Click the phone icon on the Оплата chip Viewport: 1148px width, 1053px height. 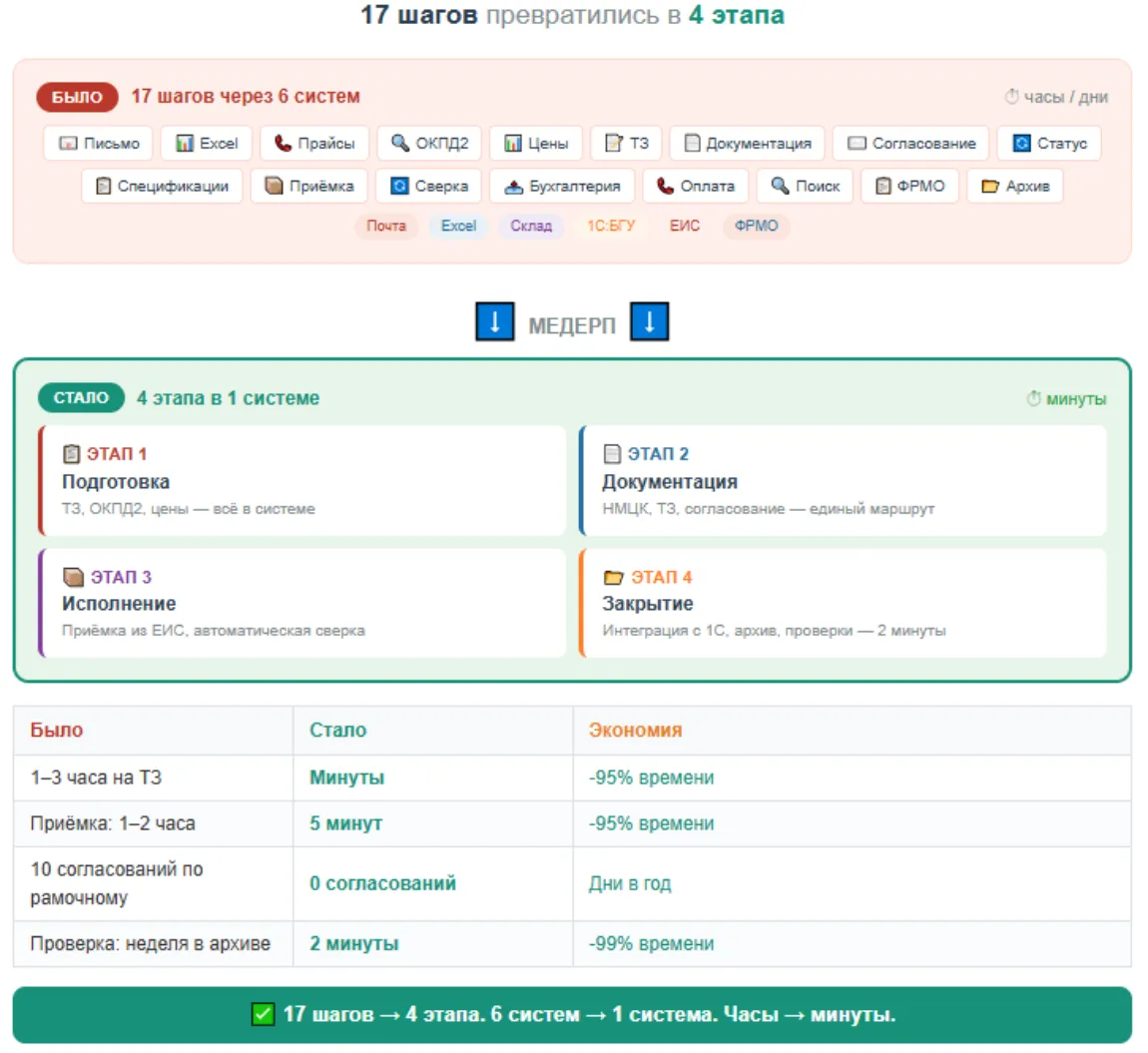pyautogui.click(x=665, y=186)
